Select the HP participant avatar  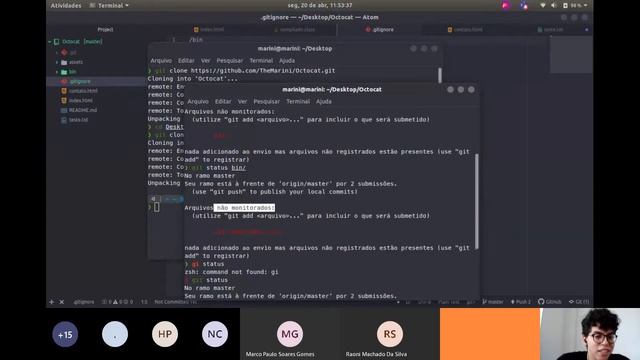(165, 334)
